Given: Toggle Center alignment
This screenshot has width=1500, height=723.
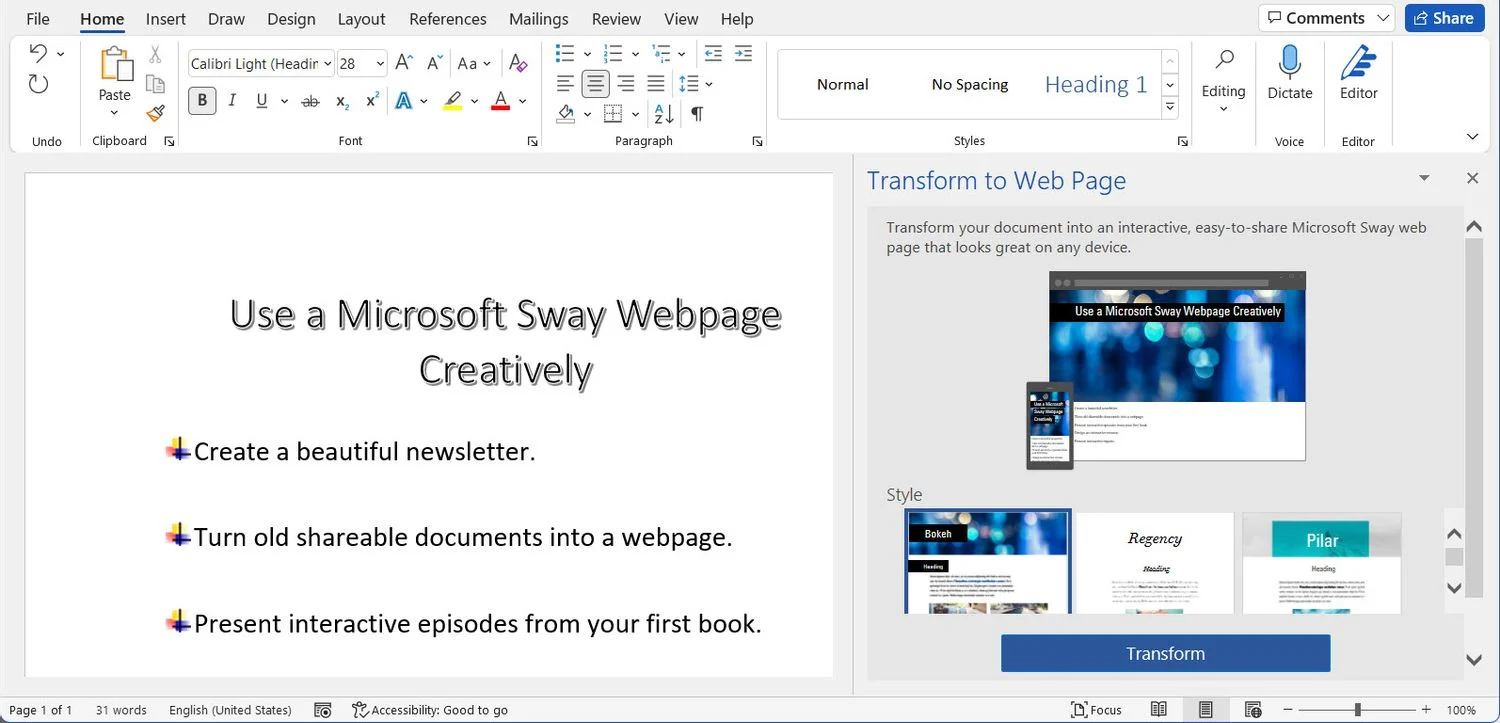Looking at the screenshot, I should (x=596, y=84).
